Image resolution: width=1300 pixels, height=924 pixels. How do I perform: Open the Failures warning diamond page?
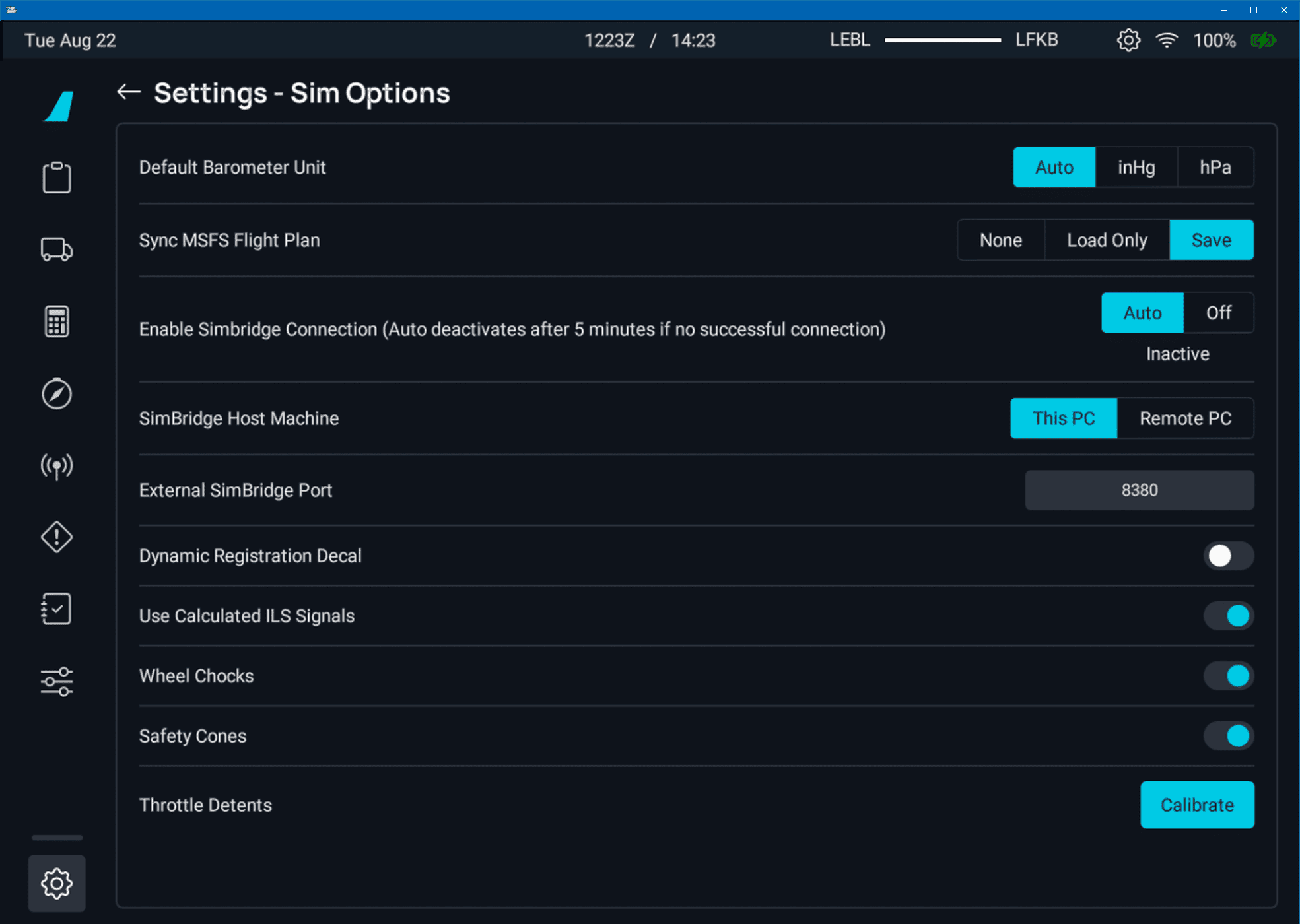pyautogui.click(x=57, y=537)
